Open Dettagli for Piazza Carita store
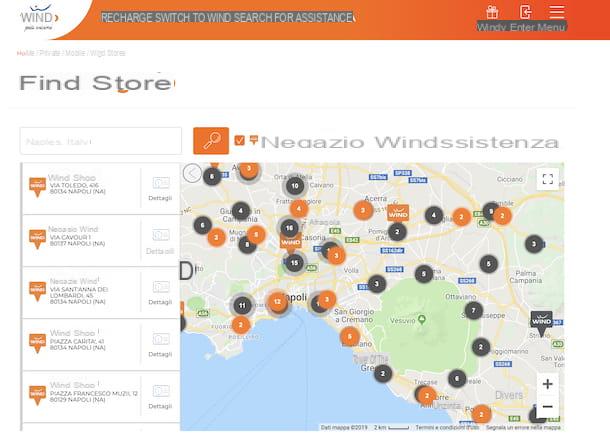 click(x=160, y=345)
